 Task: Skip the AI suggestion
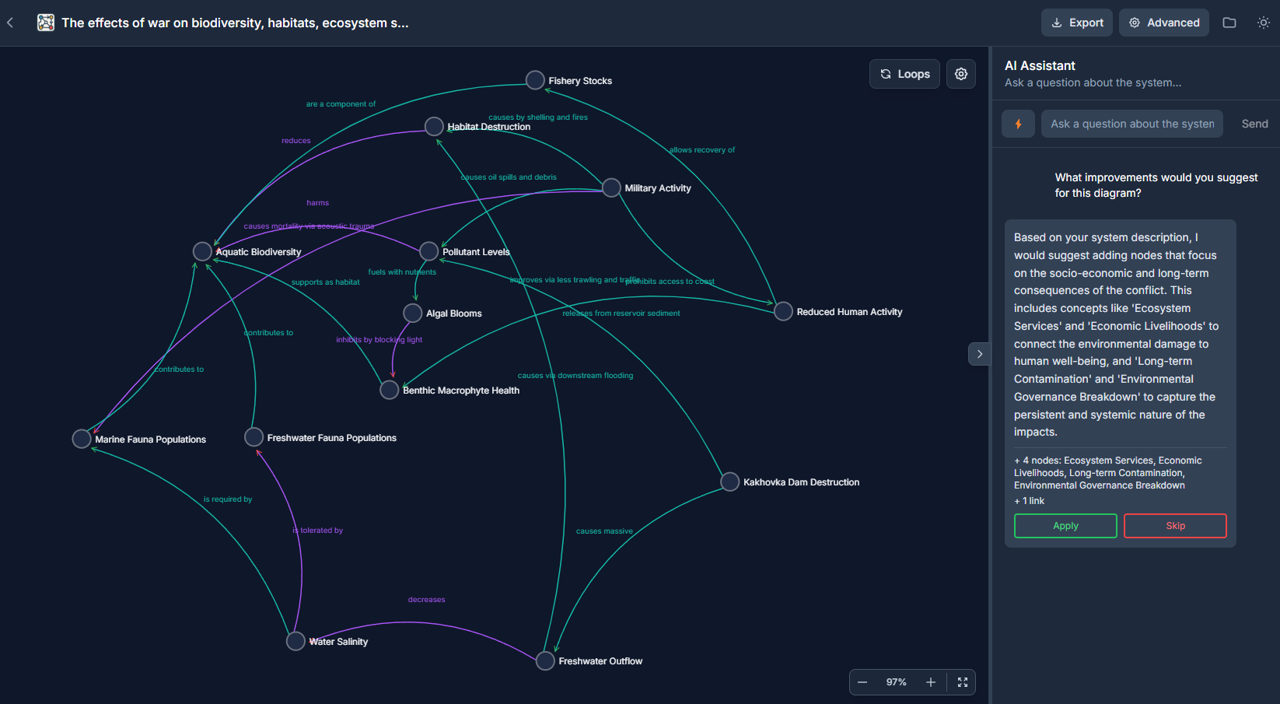(1175, 526)
